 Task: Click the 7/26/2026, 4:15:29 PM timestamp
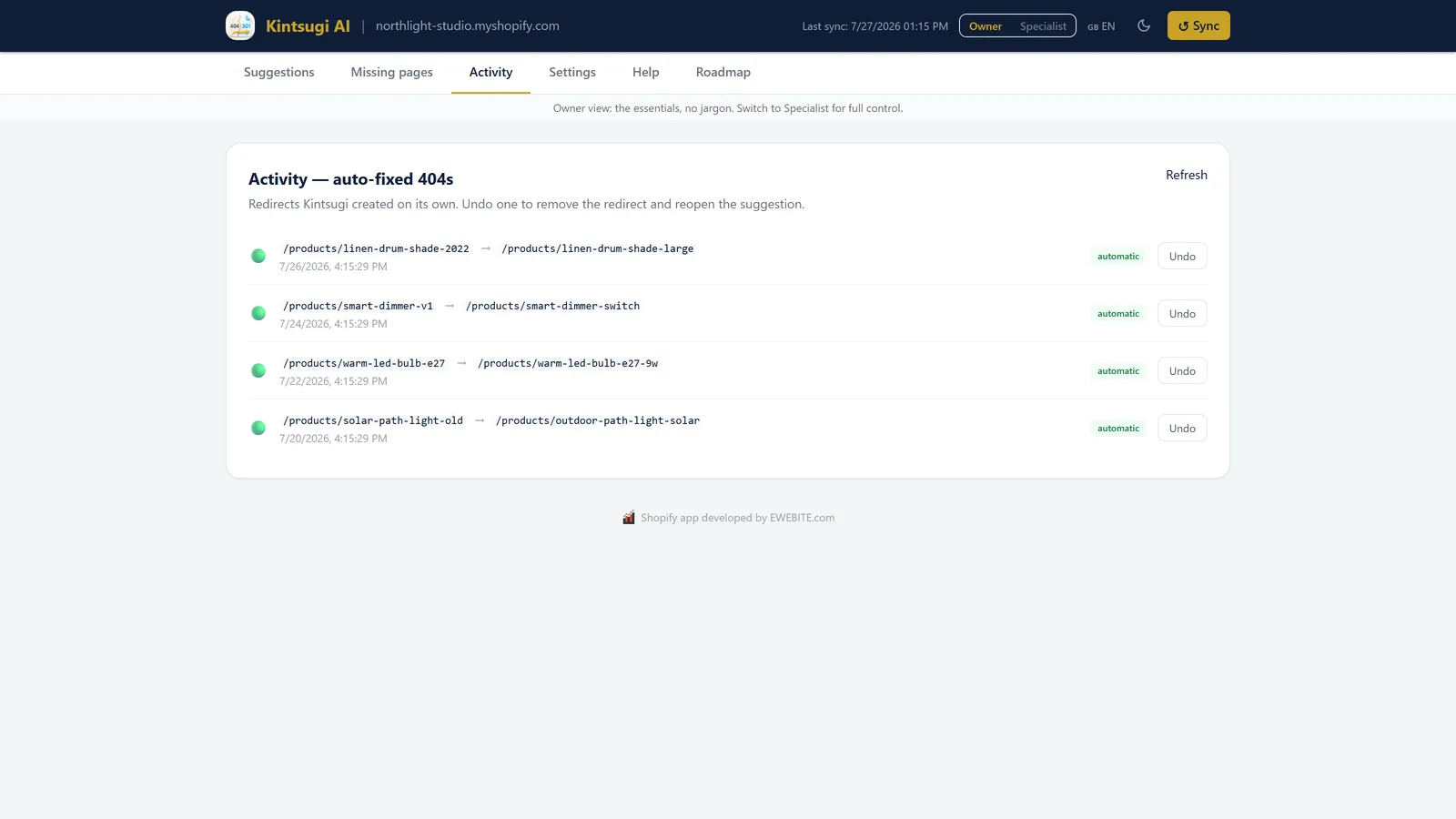point(333,267)
